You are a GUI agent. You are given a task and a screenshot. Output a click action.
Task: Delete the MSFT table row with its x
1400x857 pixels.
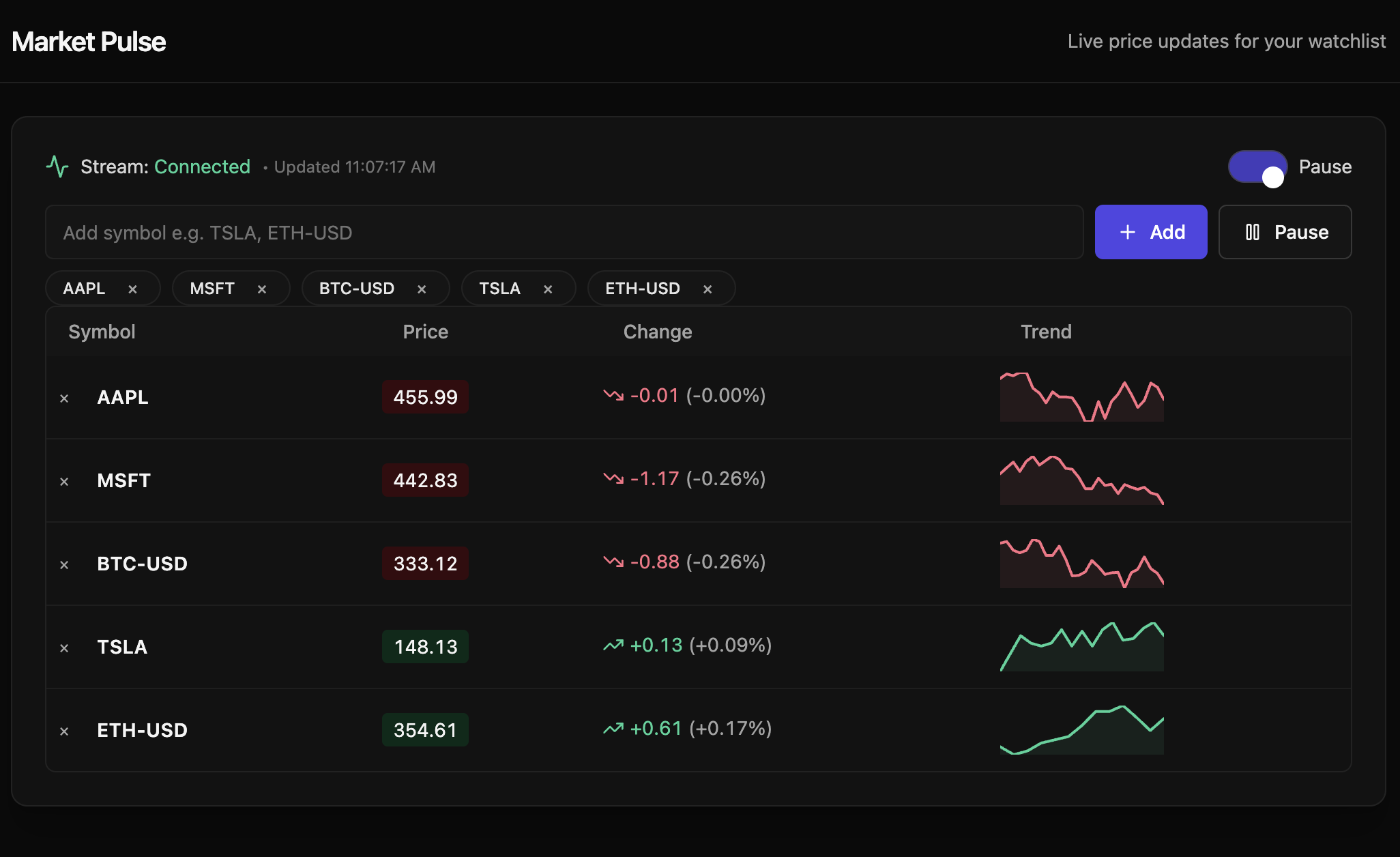[64, 482]
